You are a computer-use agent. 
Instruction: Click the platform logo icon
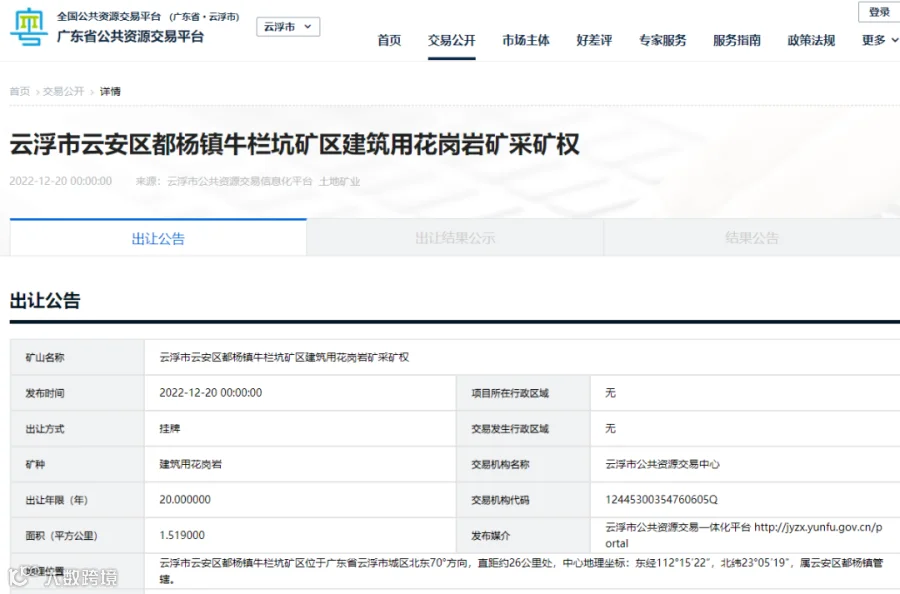(x=29, y=27)
